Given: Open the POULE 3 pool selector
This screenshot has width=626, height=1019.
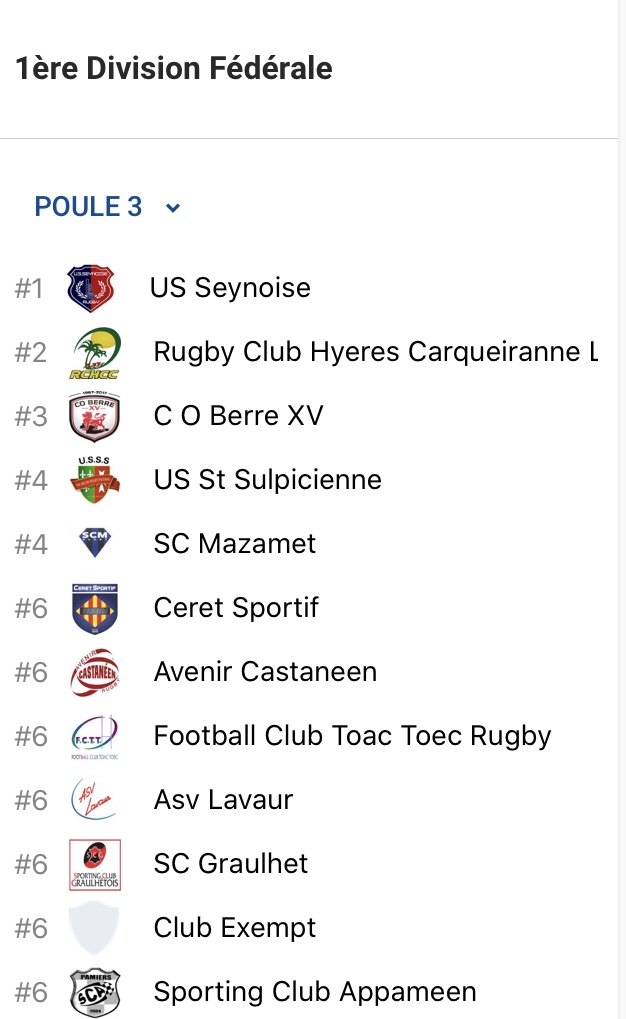Looking at the screenshot, I should tap(89, 207).
